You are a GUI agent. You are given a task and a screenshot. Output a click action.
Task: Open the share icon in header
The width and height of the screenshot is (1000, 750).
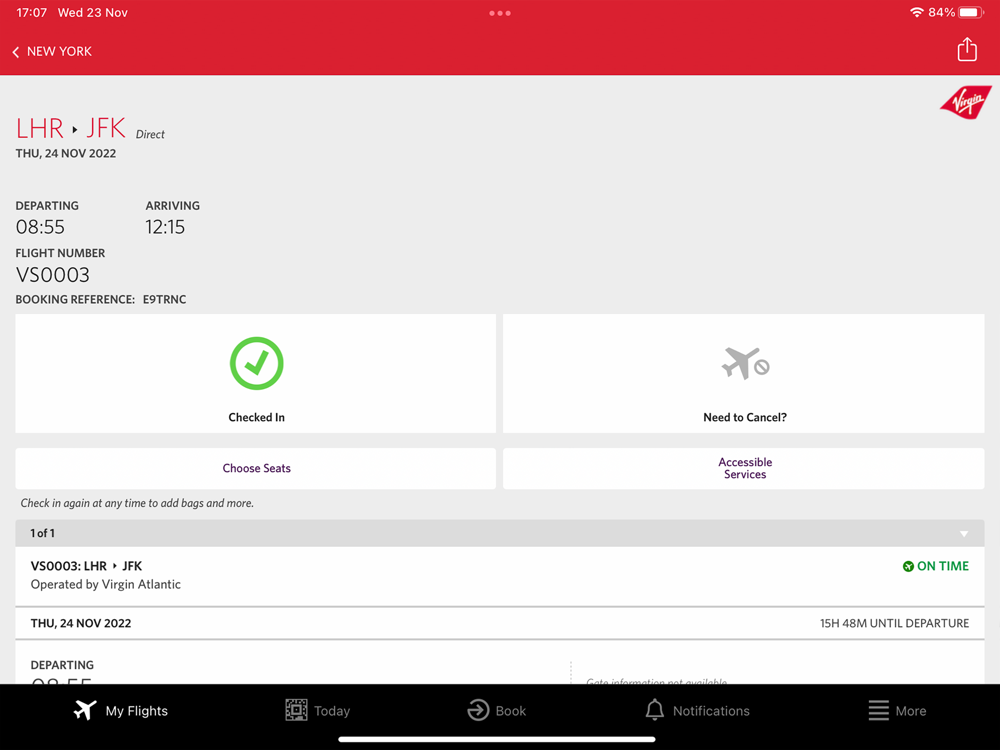click(x=967, y=49)
